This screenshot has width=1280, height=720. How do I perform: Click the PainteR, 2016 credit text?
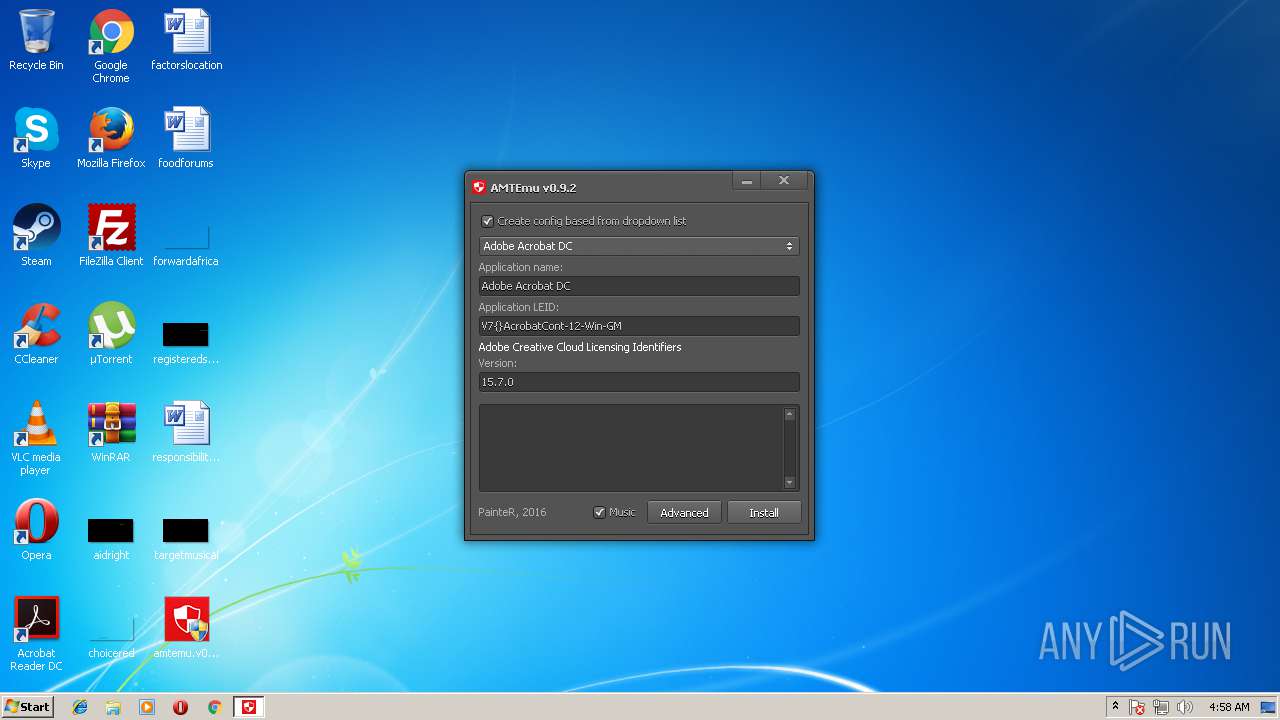pyautogui.click(x=512, y=512)
